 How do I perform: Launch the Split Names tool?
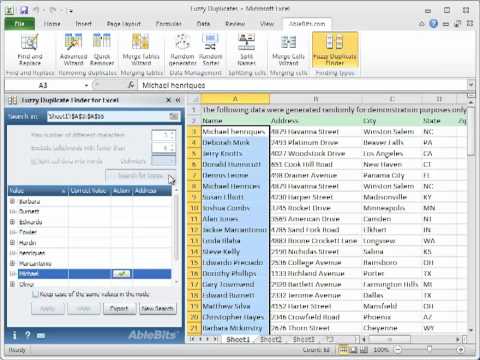[x=246, y=50]
